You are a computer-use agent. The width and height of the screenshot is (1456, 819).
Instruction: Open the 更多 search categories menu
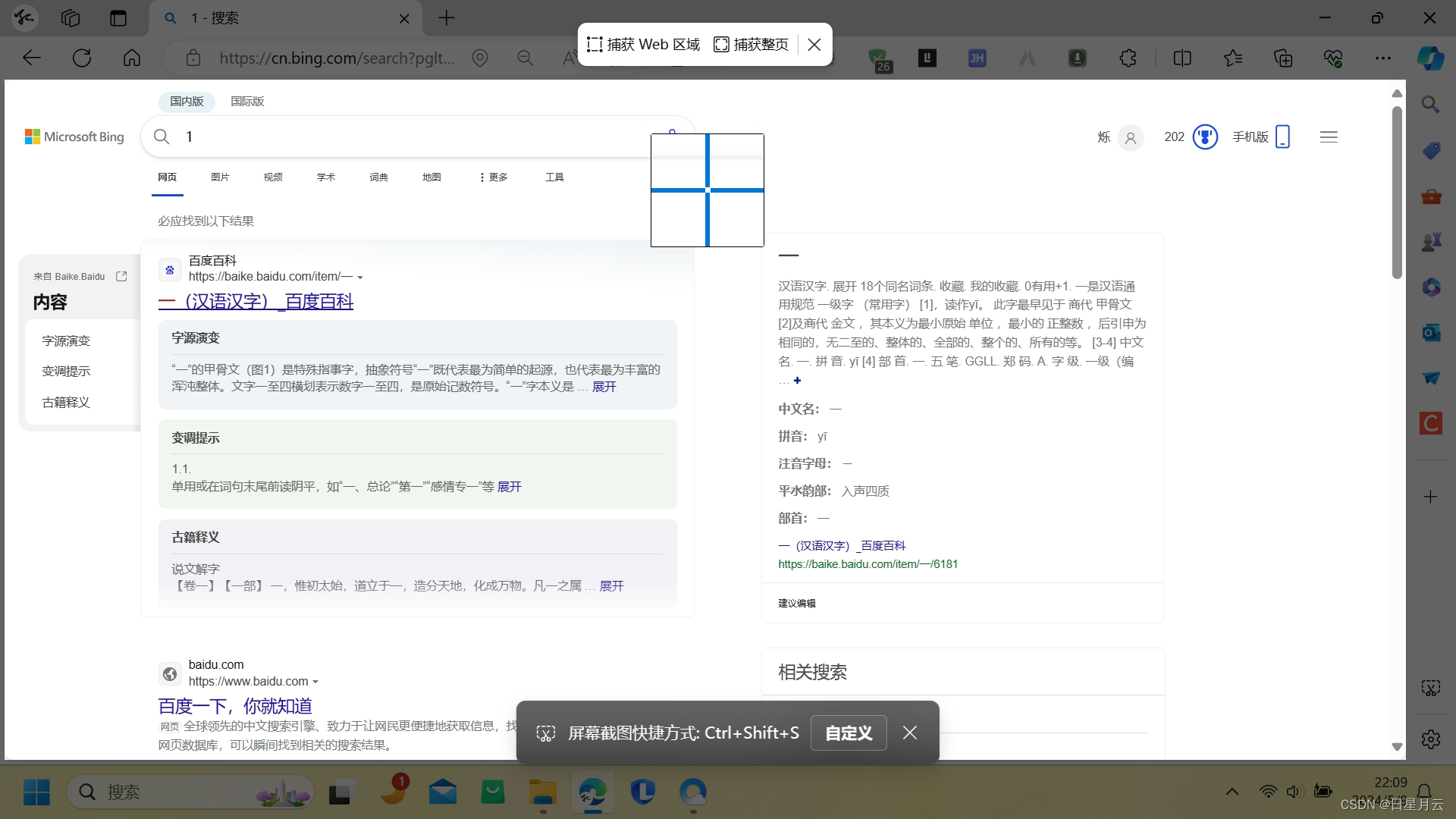click(493, 177)
